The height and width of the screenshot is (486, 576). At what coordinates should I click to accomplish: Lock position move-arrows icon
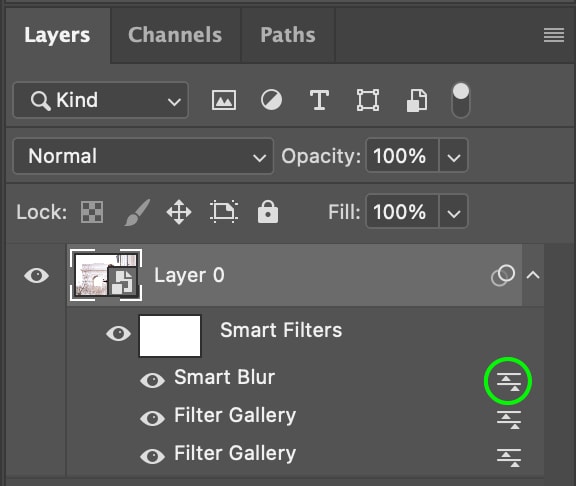179,212
